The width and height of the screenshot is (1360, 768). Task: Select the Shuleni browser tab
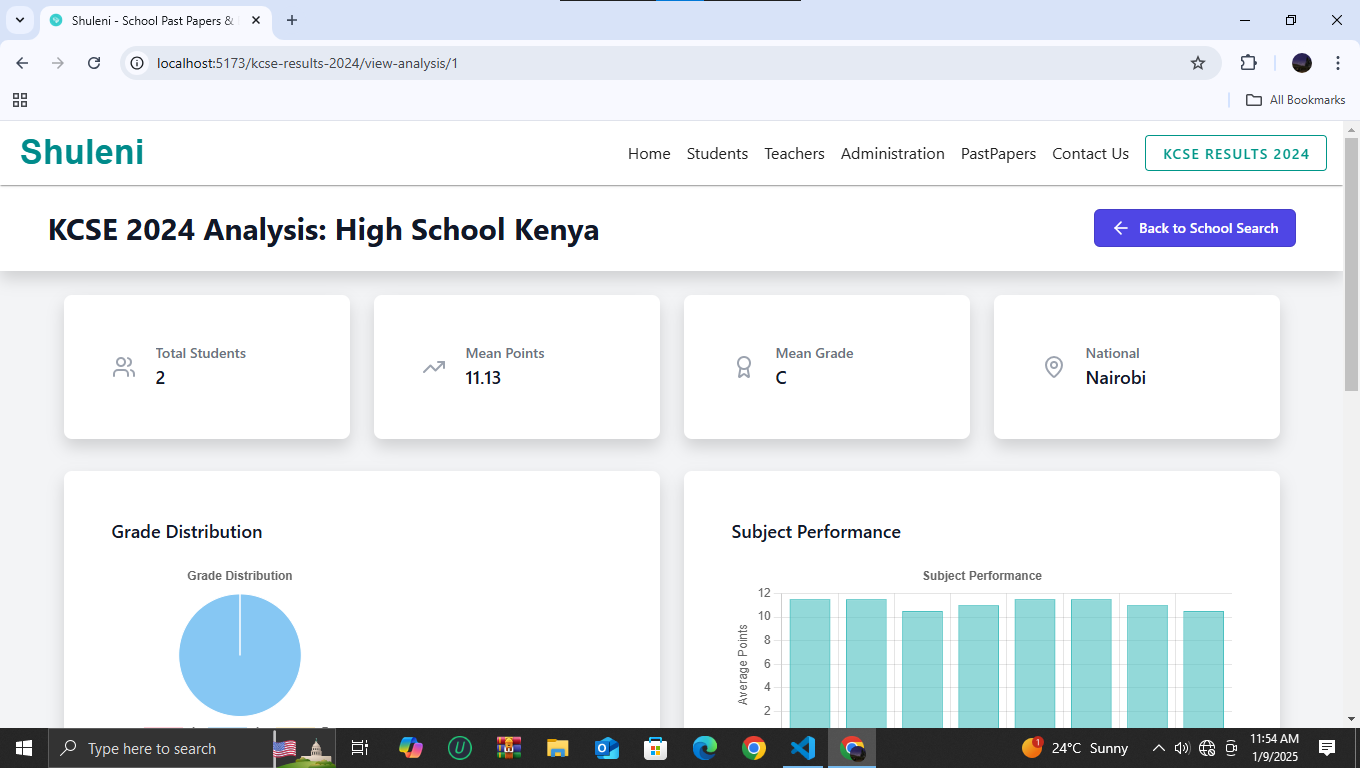click(155, 20)
